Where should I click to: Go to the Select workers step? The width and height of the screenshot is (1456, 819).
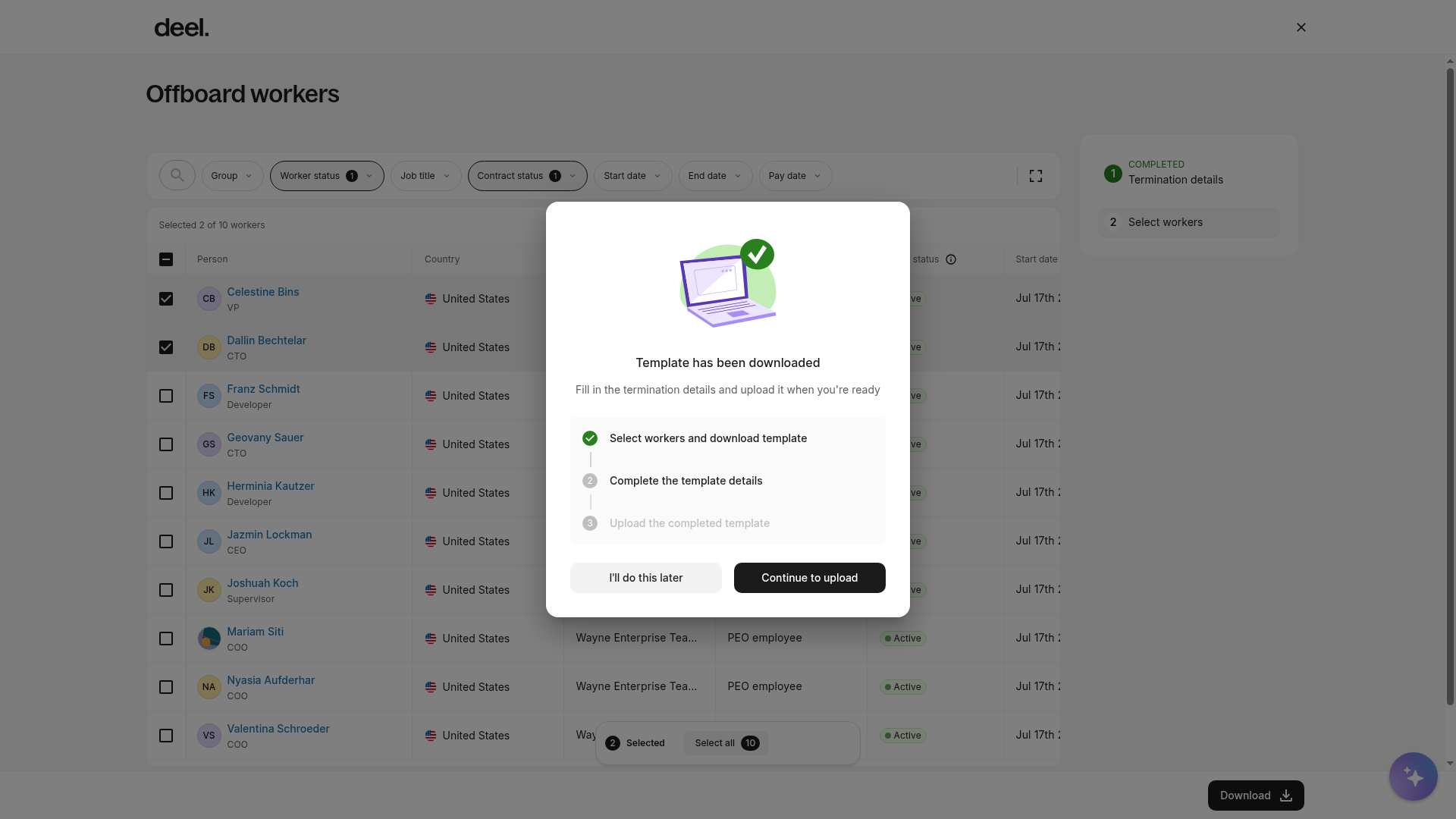coord(1188,222)
